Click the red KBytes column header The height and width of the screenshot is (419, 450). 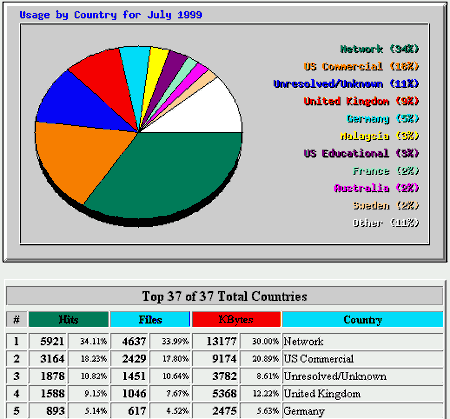(236, 320)
